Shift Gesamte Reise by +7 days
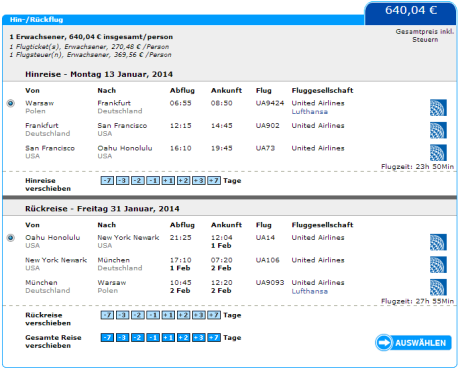The image size is (460, 369). click(214, 338)
